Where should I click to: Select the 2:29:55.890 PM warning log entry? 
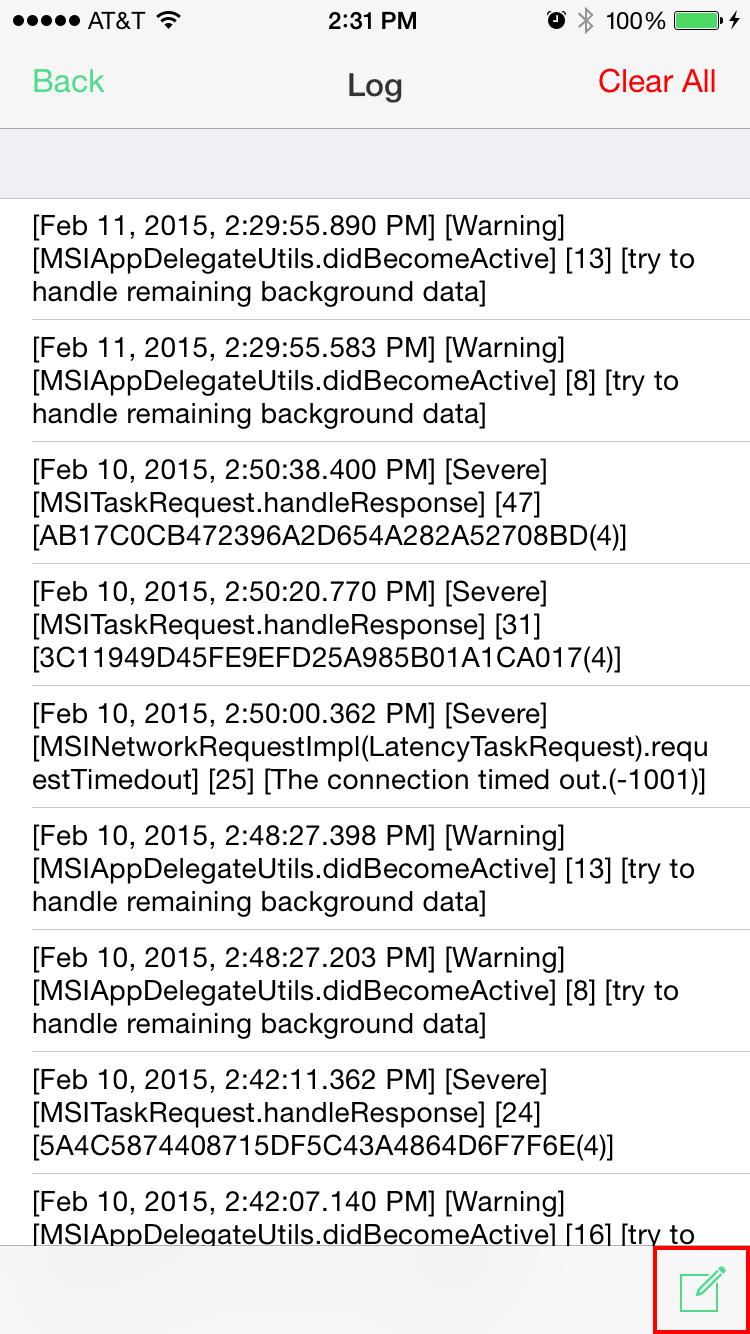[x=375, y=259]
